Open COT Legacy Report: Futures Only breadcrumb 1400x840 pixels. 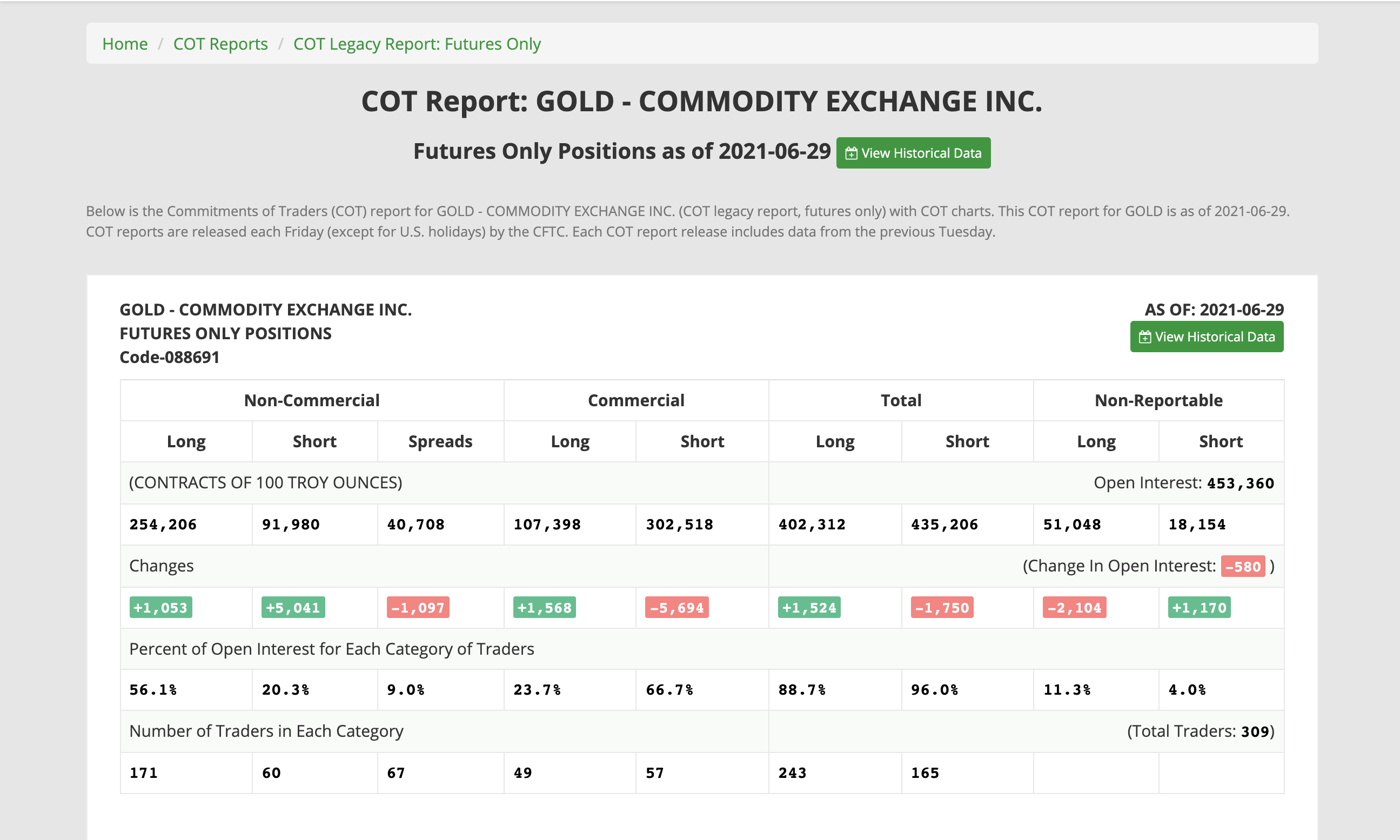pyautogui.click(x=417, y=44)
